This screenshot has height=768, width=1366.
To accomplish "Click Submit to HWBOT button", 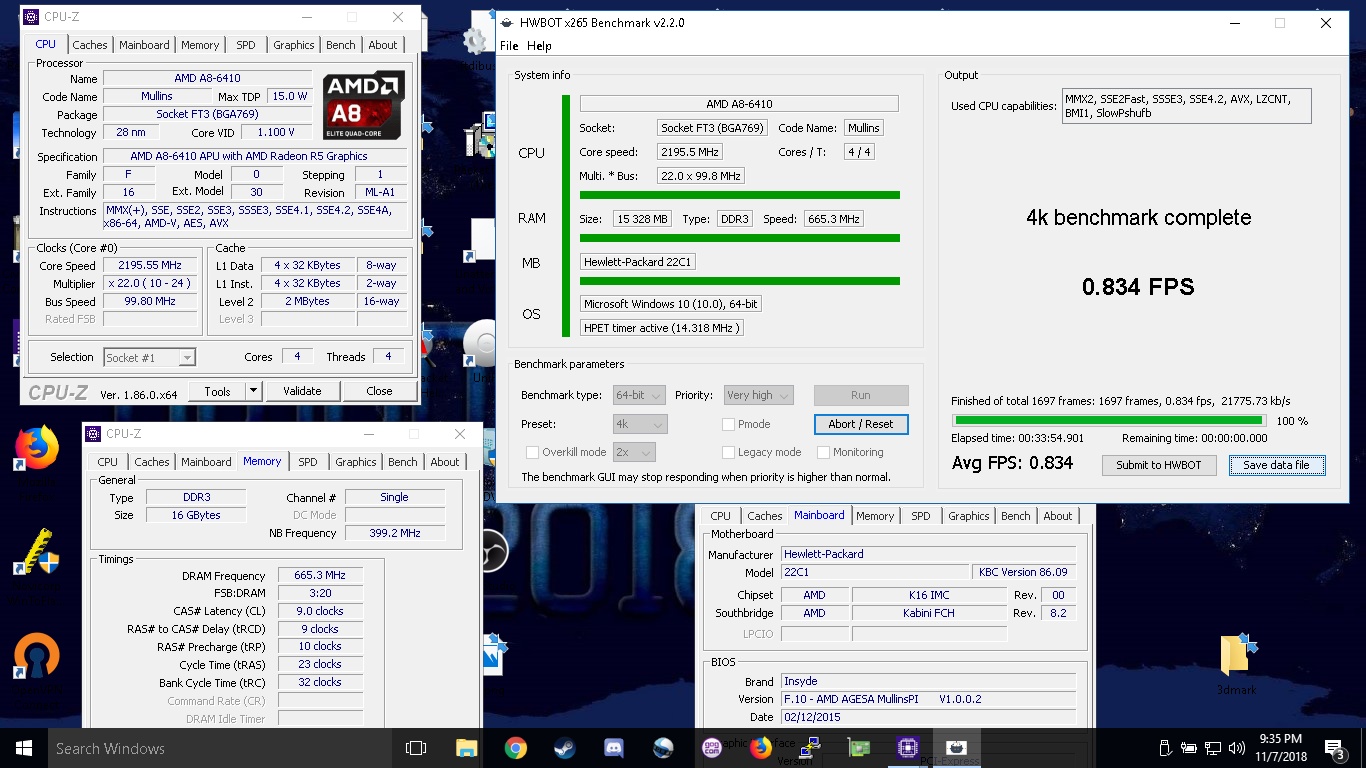I will coord(1159,465).
